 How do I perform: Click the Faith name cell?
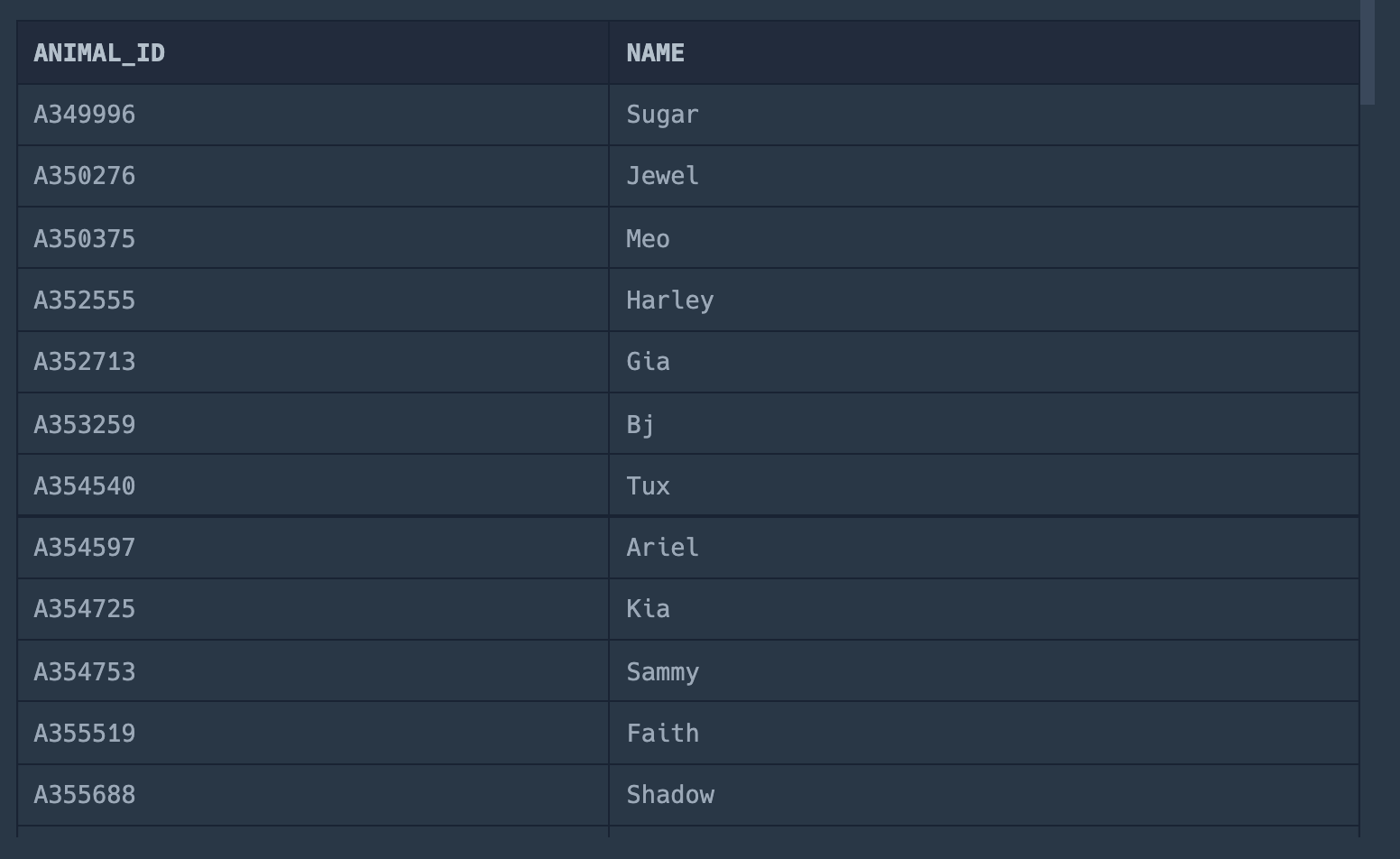662,734
